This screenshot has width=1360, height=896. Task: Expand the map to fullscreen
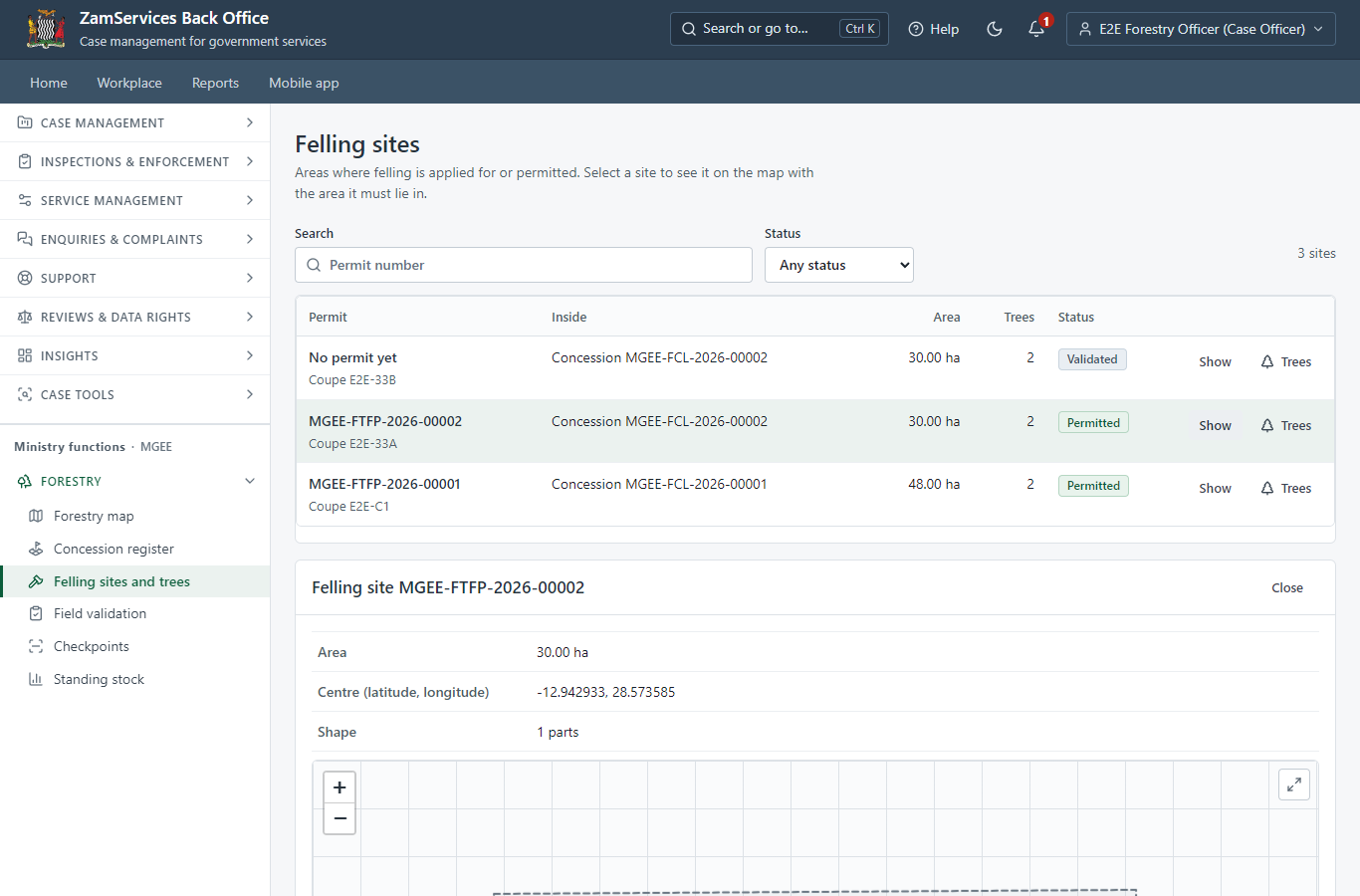pyautogui.click(x=1294, y=784)
